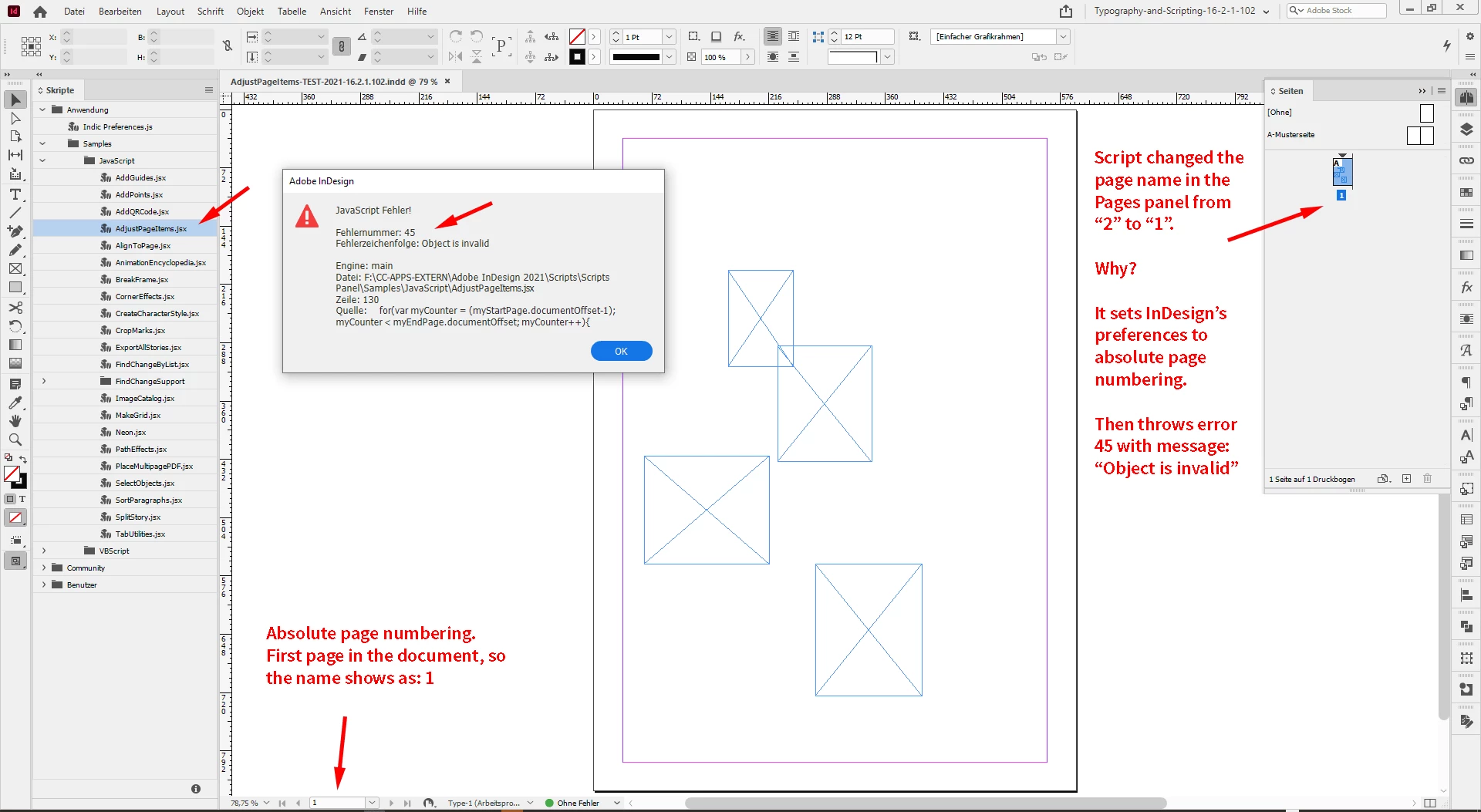The height and width of the screenshot is (812, 1481).
Task: Open the Datei menu
Action: 74,12
